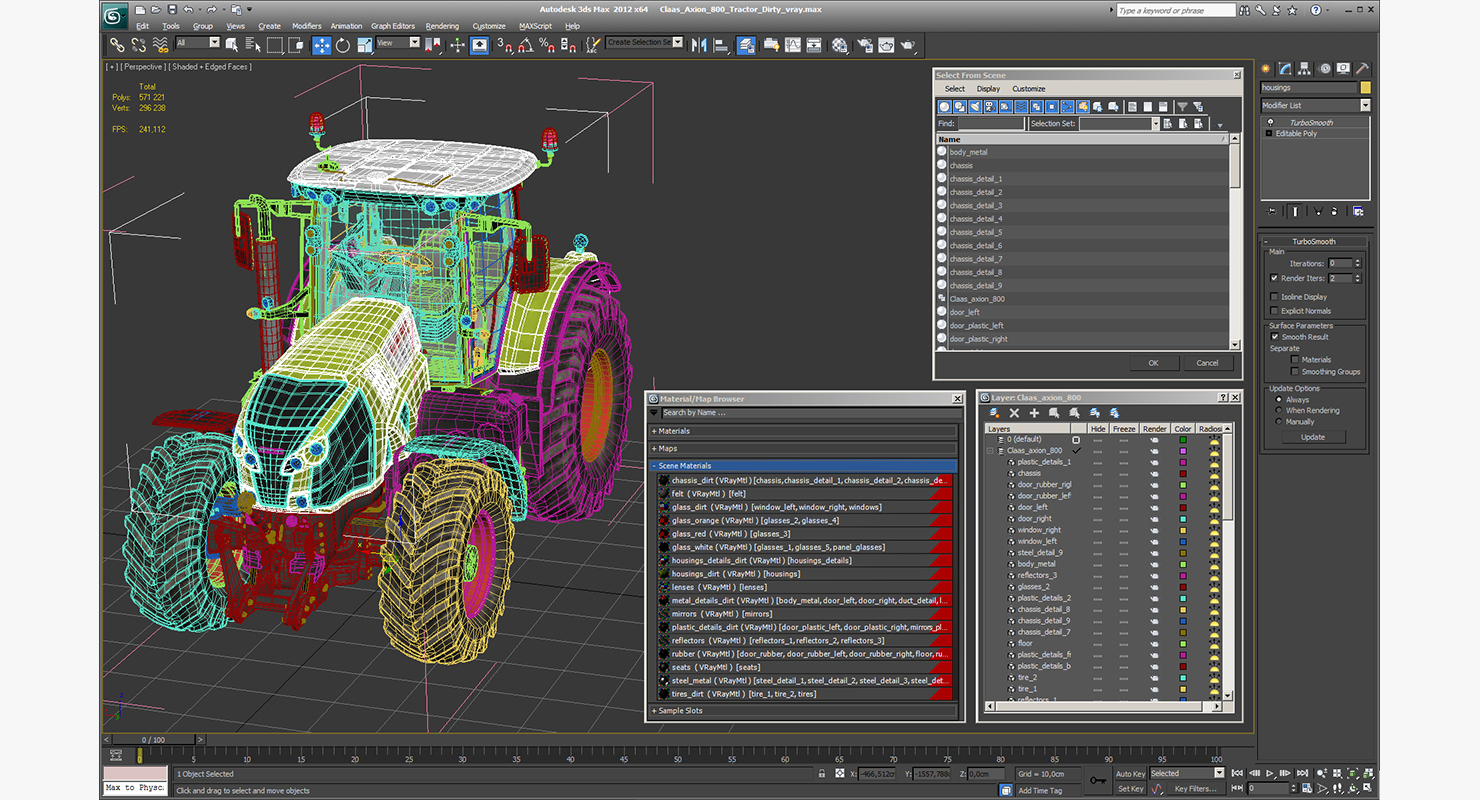Click the Render Production teapot icon
This screenshot has width=1480, height=800.
908,45
